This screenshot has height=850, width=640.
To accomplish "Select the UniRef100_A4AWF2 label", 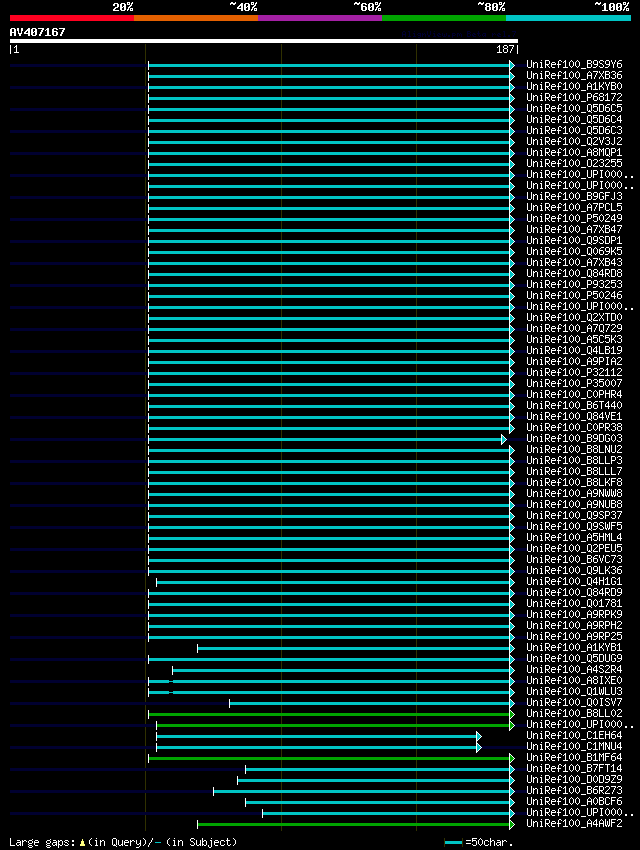I will (574, 823).
